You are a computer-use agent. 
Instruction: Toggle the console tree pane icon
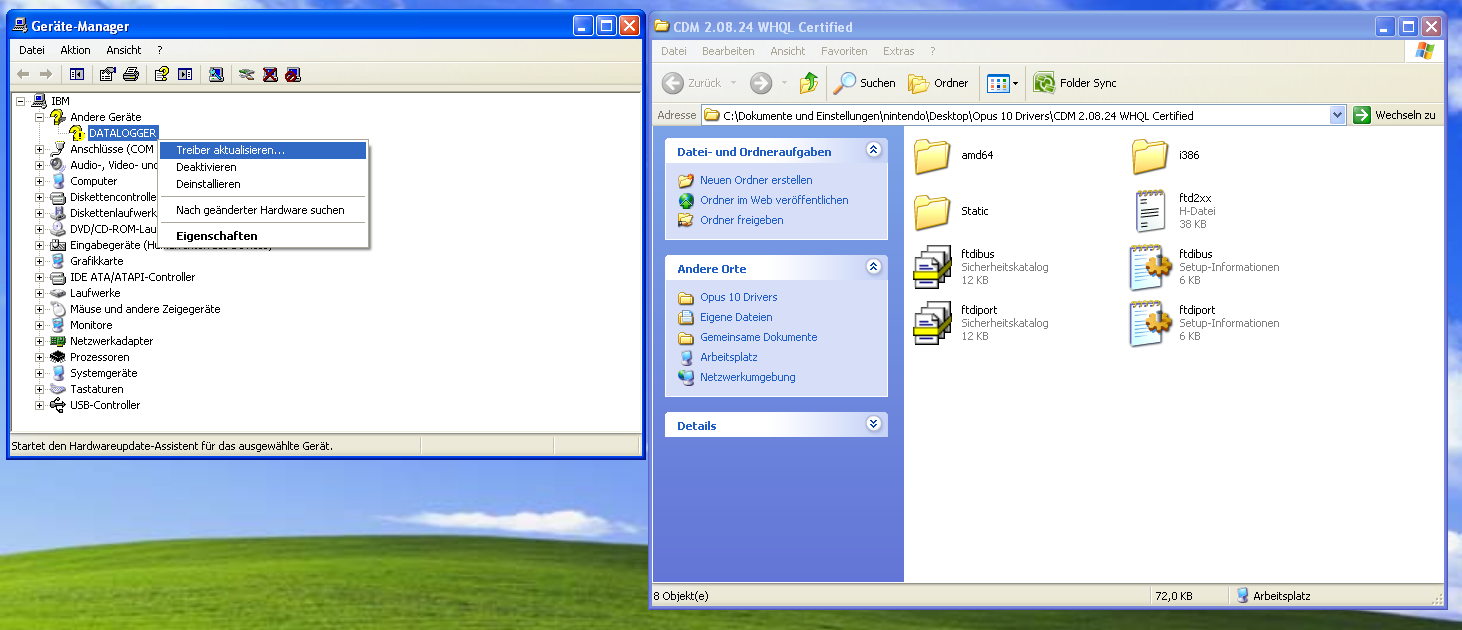point(77,74)
